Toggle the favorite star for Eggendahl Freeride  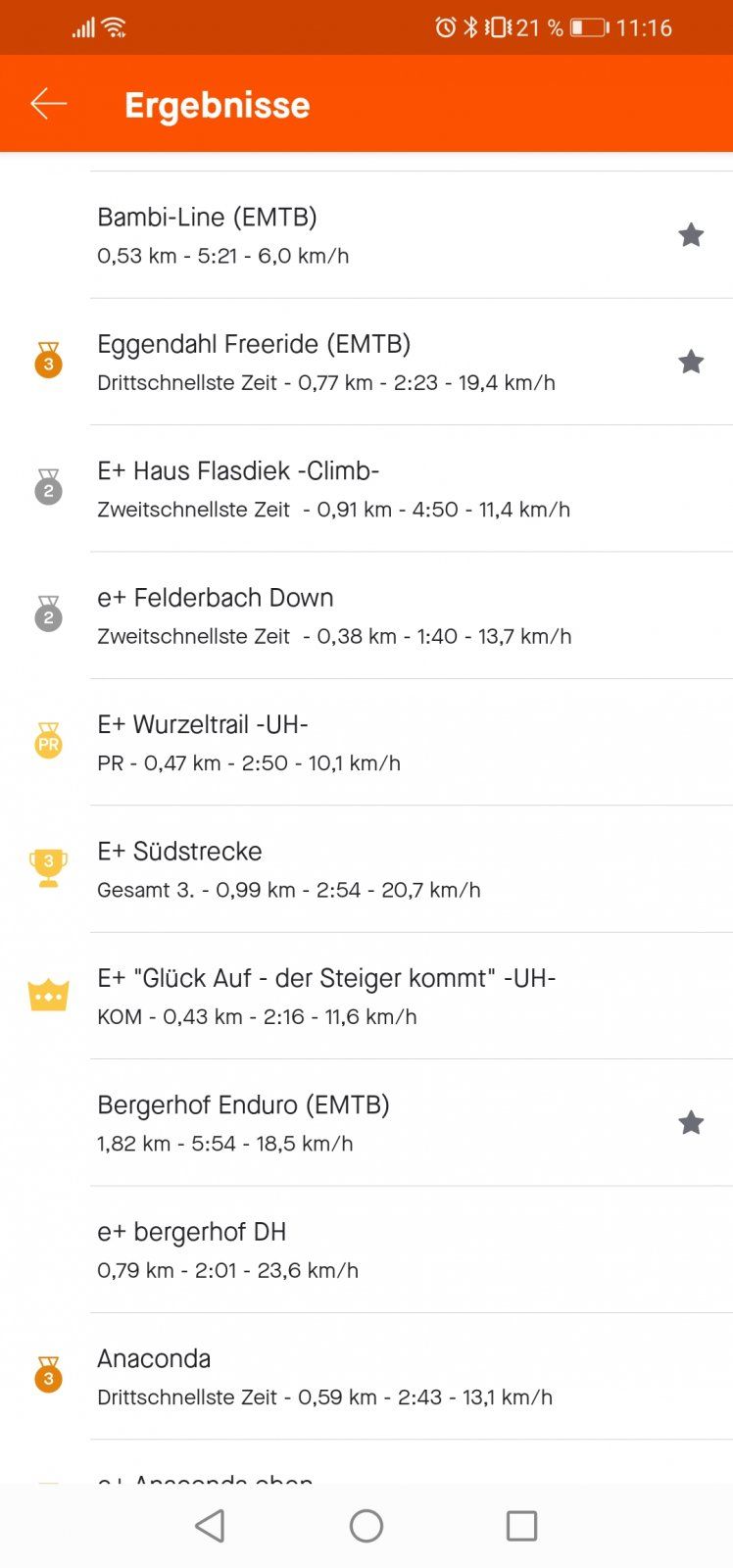[x=691, y=362]
